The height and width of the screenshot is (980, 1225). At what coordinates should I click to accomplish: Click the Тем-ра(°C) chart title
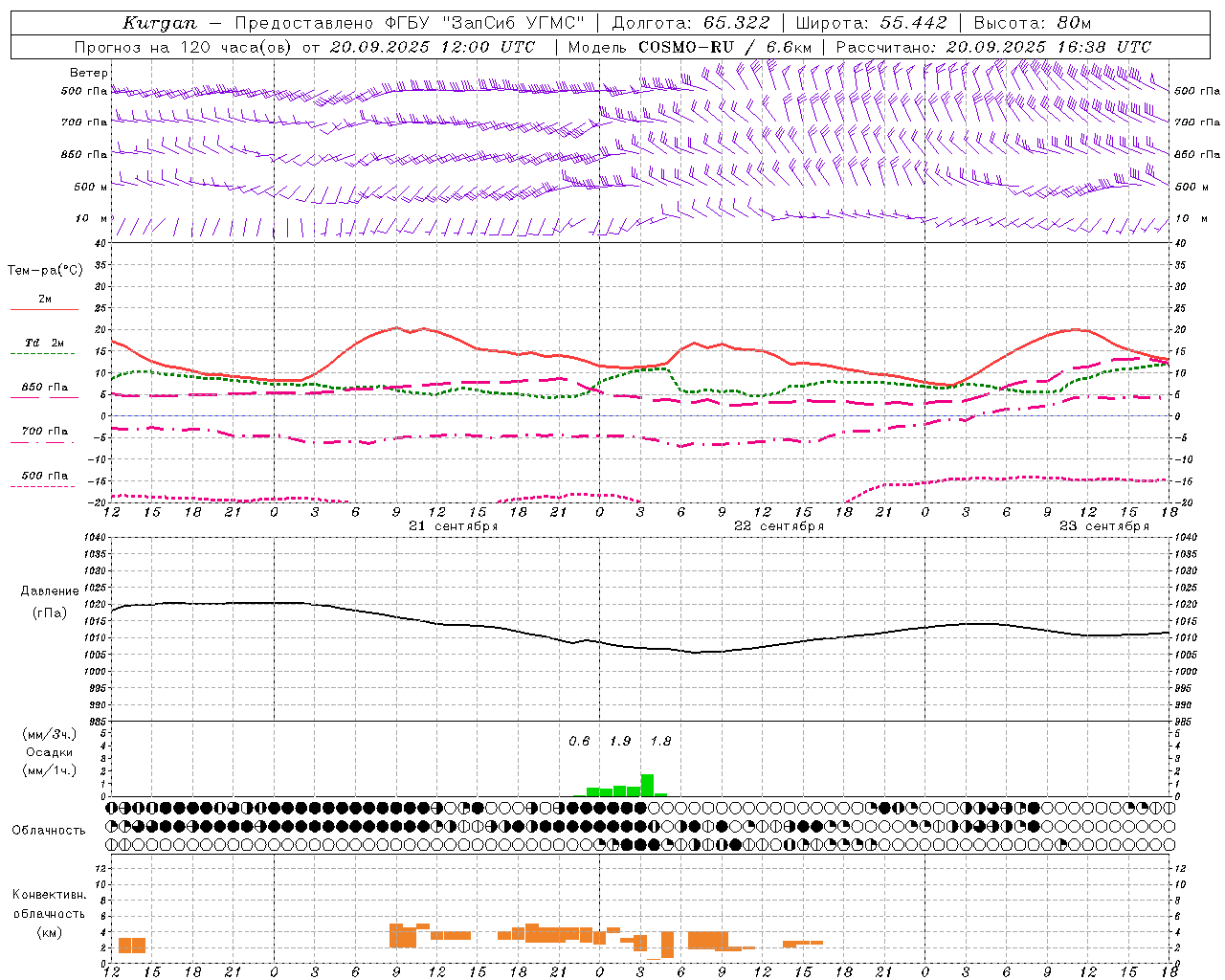click(x=45, y=271)
